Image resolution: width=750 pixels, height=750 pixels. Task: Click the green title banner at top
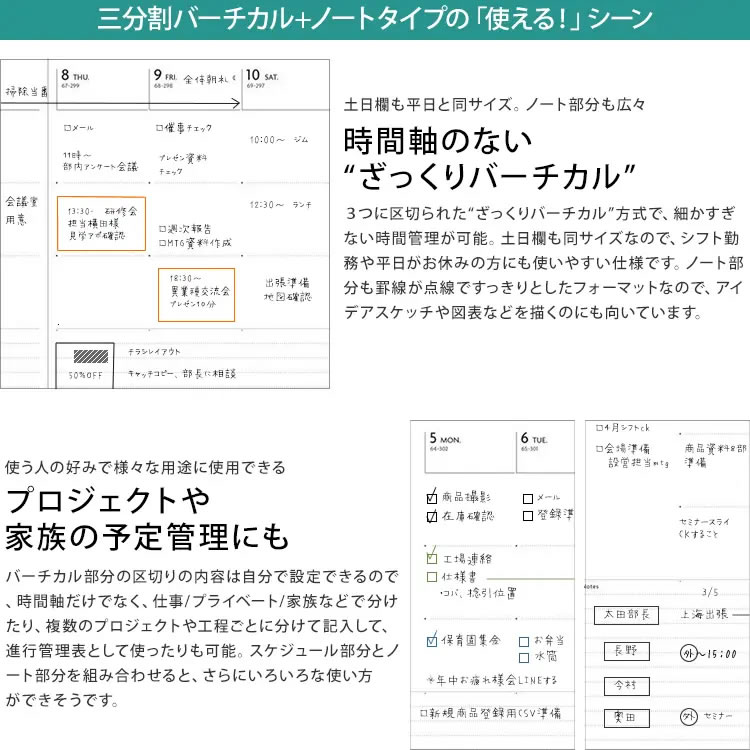[375, 19]
